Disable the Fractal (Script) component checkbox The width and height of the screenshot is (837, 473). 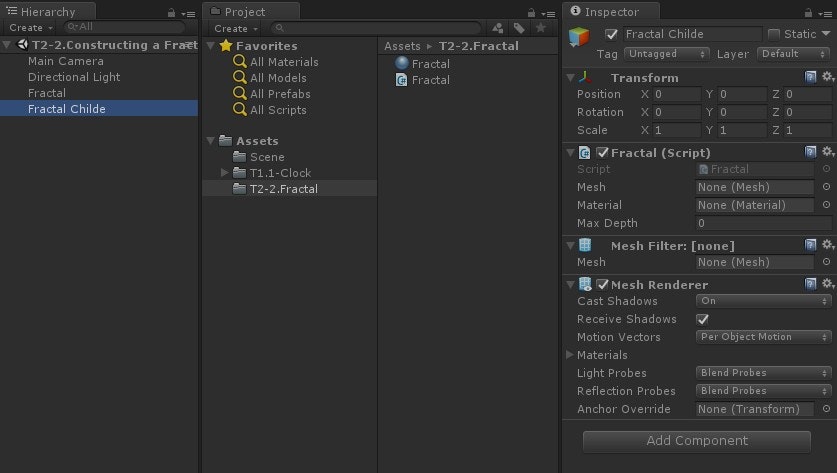pos(603,153)
